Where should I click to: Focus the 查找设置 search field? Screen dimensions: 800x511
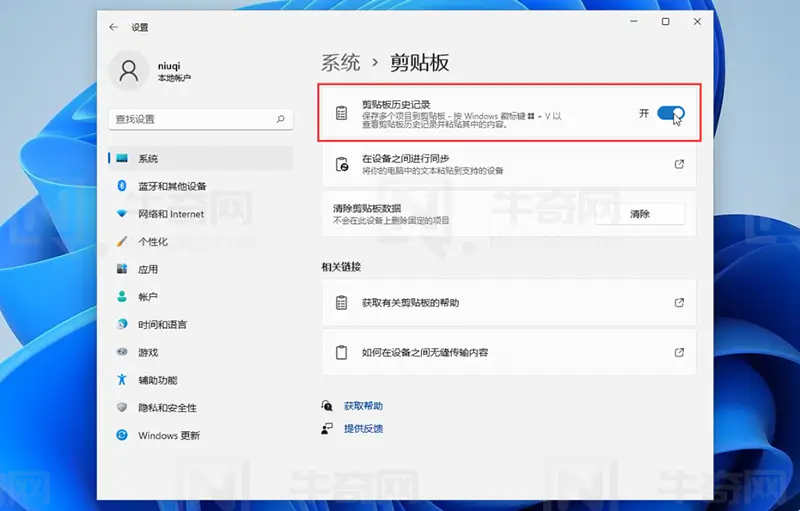[x=201, y=119]
